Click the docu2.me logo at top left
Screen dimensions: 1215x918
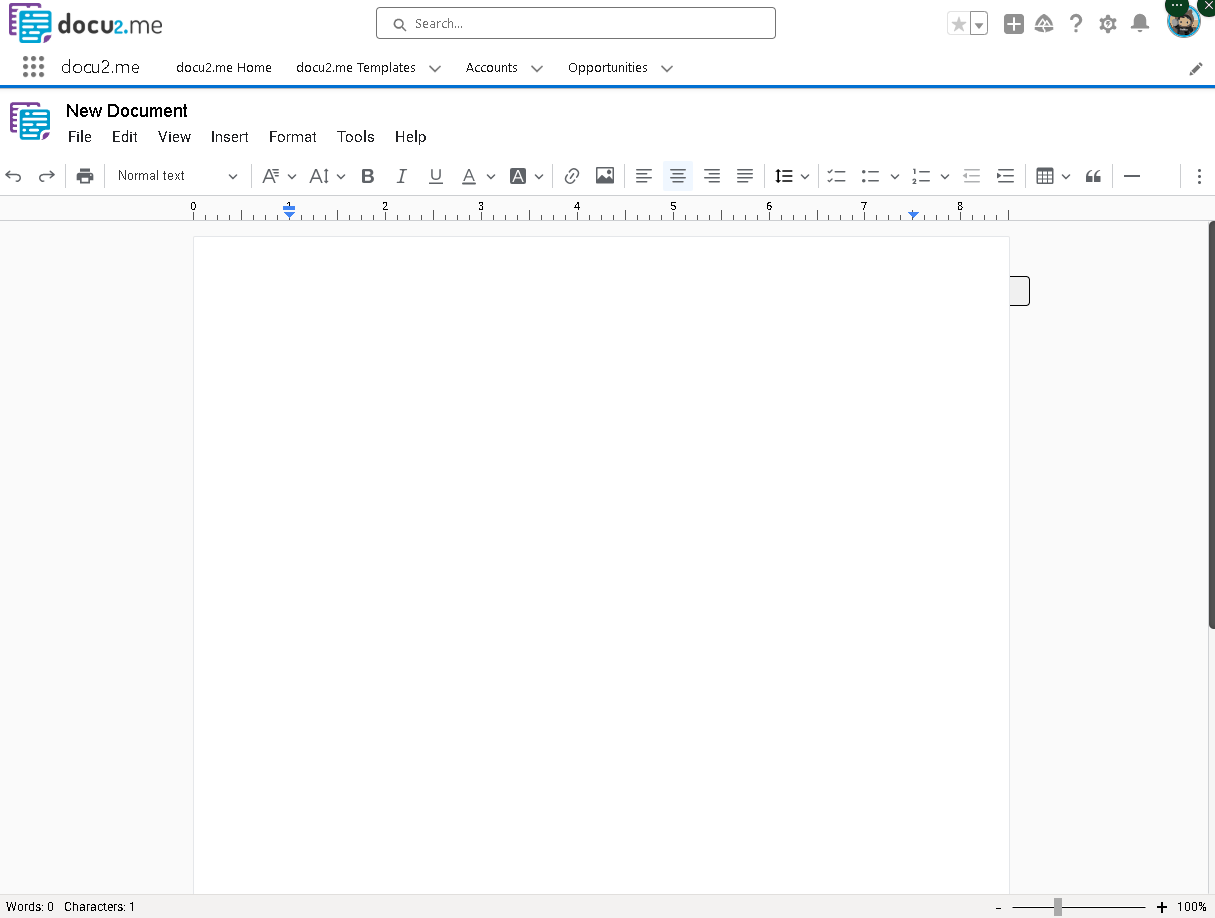86,24
